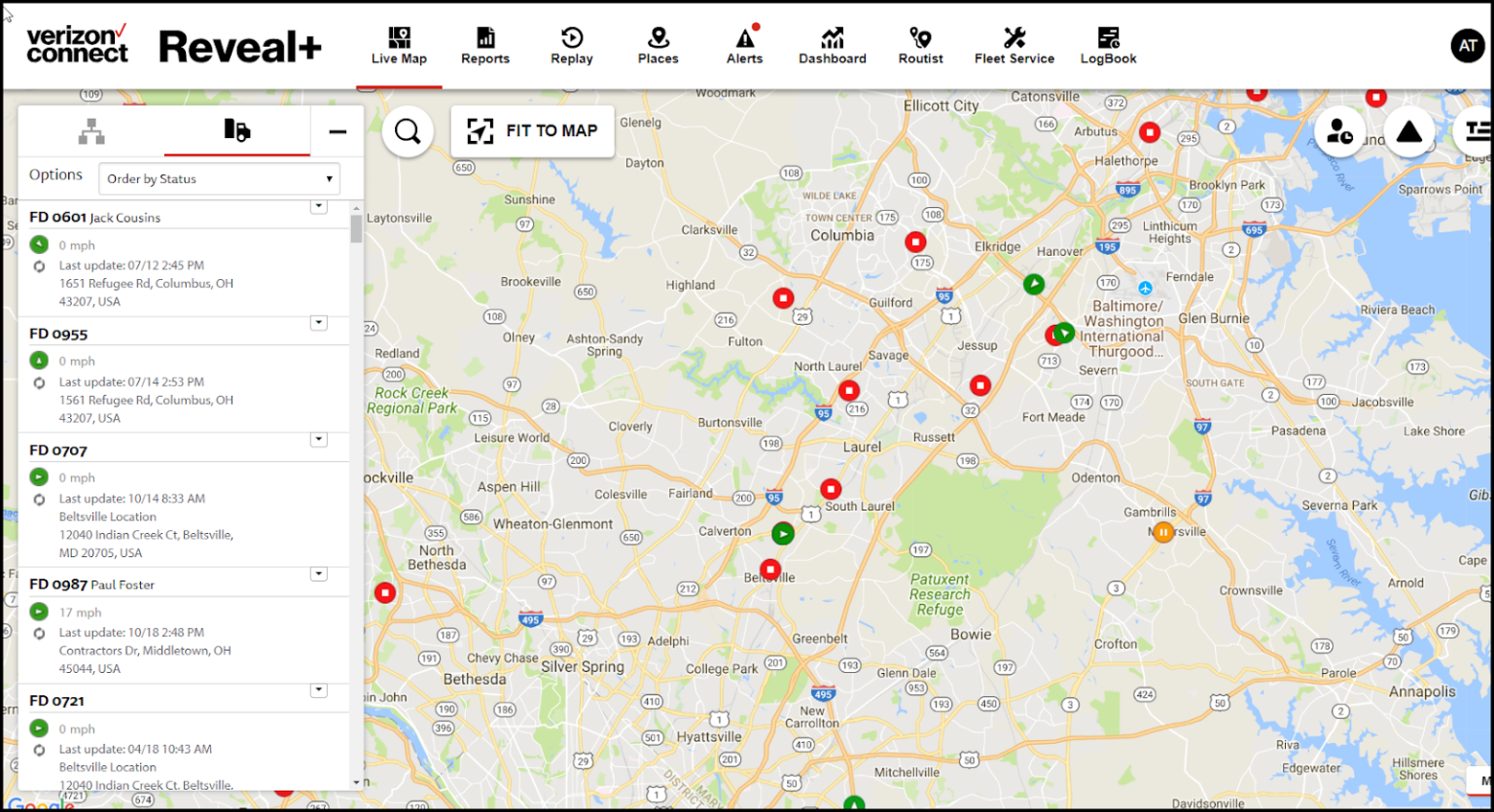Open Fleet Service
This screenshot has height=812, width=1494.
point(1014,45)
